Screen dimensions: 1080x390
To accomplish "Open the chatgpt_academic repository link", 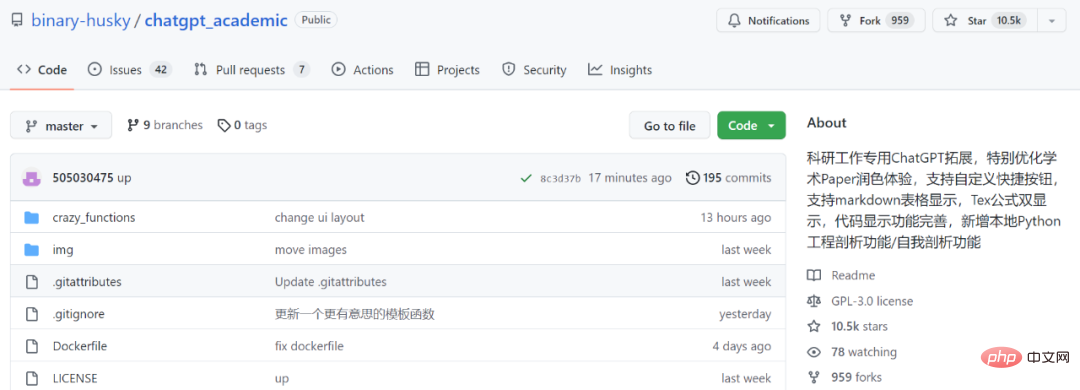I will click(x=216, y=20).
